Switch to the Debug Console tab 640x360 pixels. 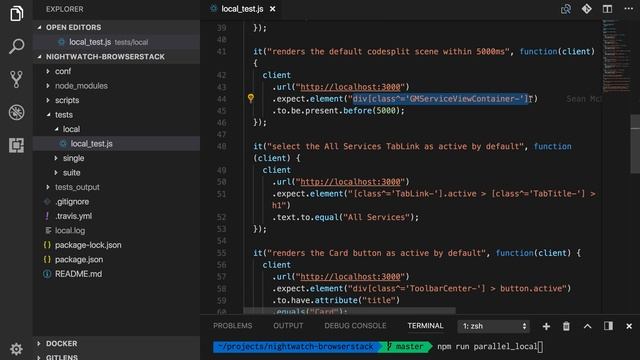click(x=355, y=326)
